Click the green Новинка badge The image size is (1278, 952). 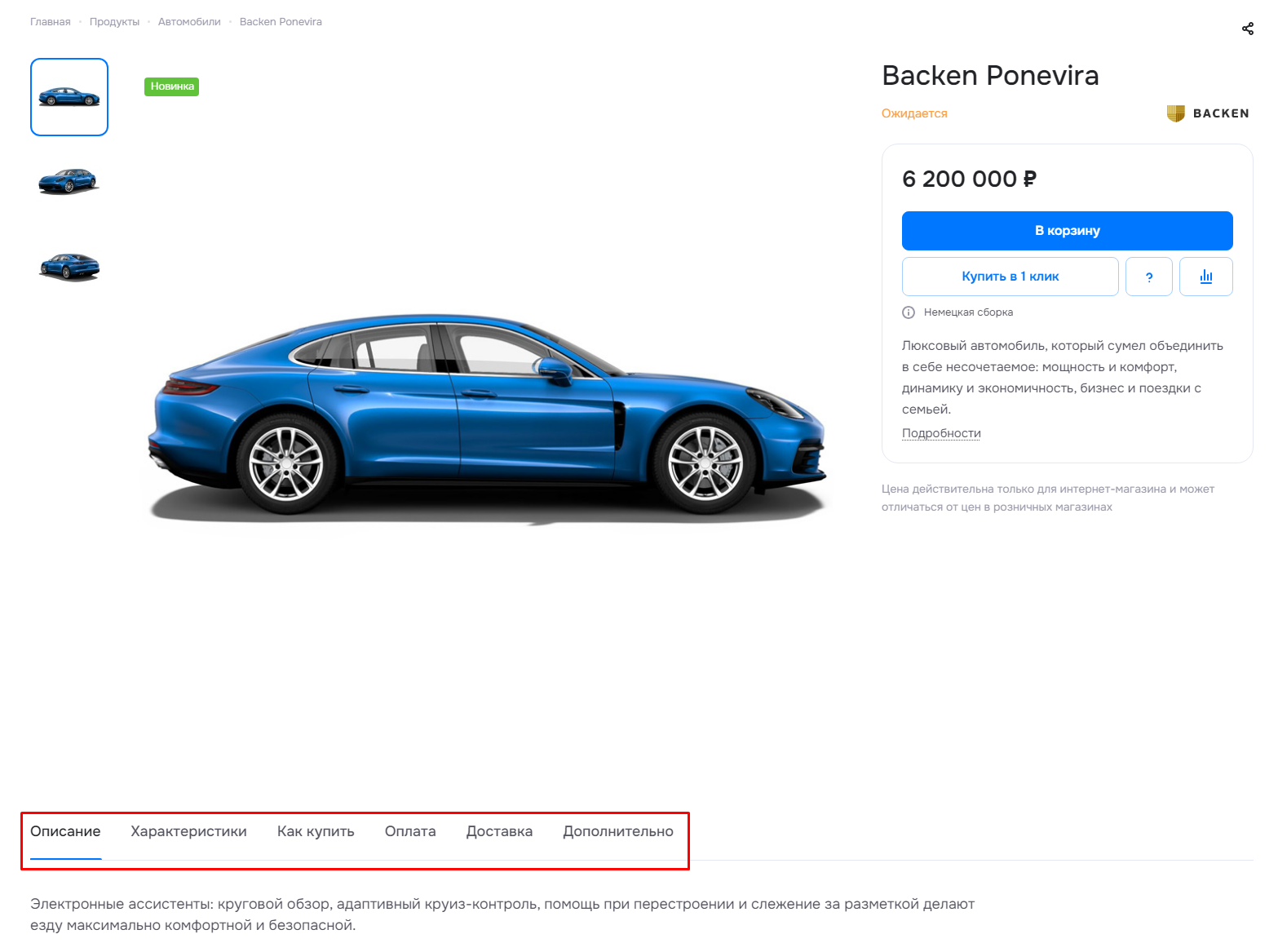pos(172,86)
